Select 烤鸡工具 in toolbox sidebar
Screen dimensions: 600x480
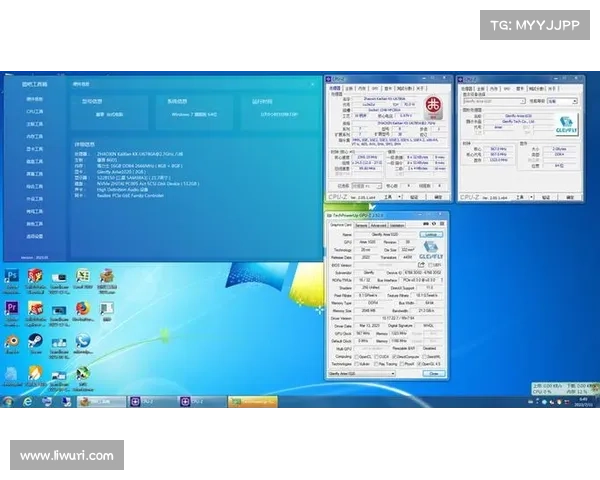(35, 211)
